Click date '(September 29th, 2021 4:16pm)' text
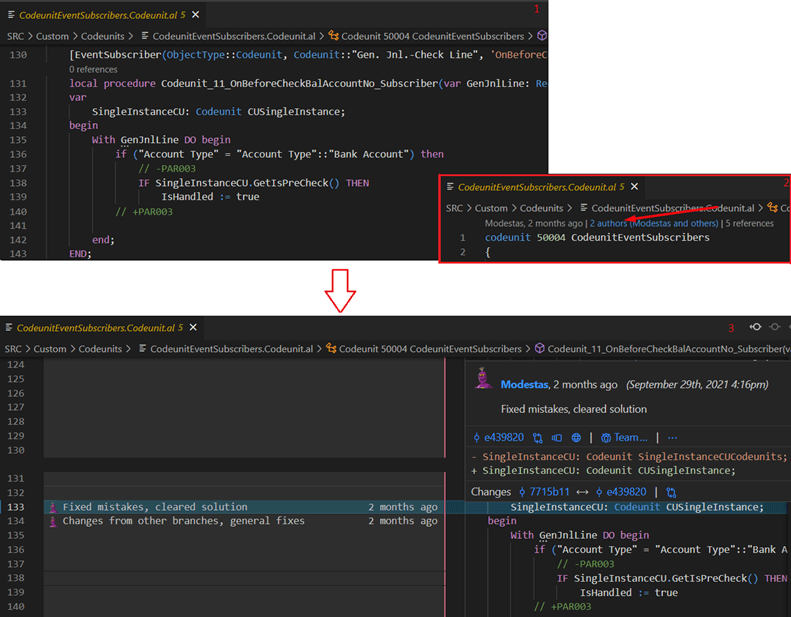Image resolution: width=791 pixels, height=617 pixels. tap(697, 385)
